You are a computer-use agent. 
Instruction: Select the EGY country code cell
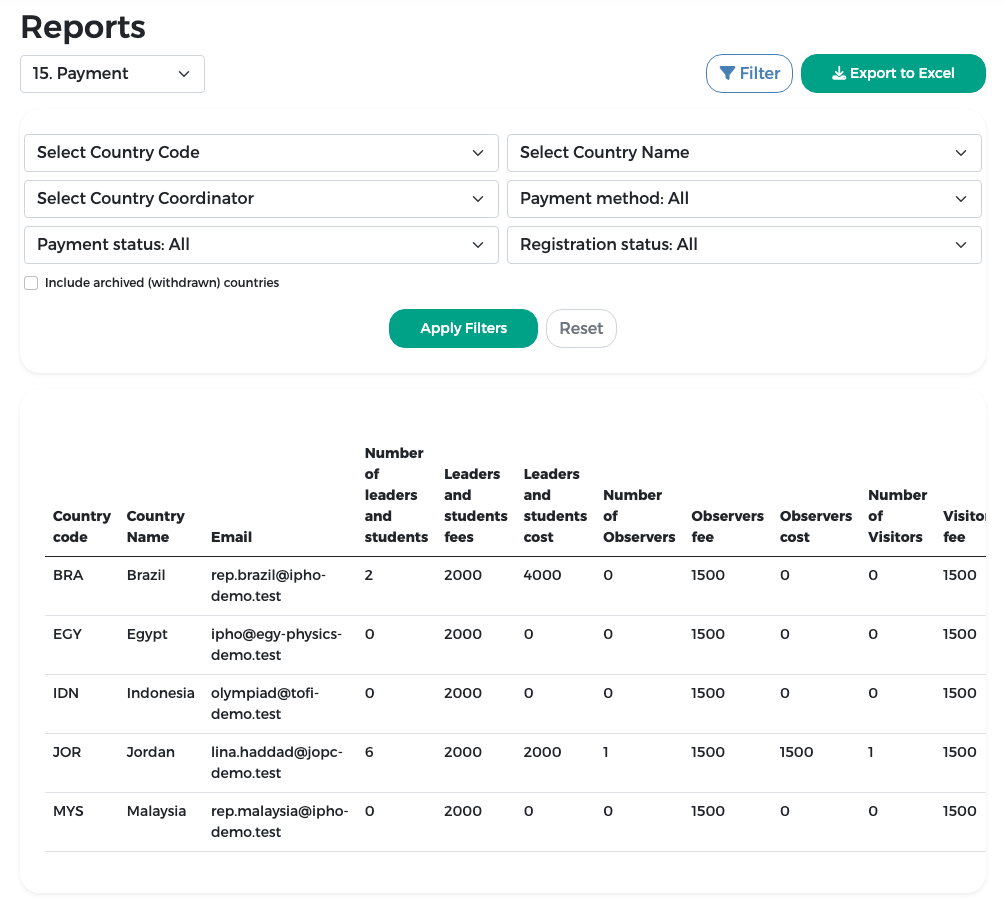click(67, 635)
